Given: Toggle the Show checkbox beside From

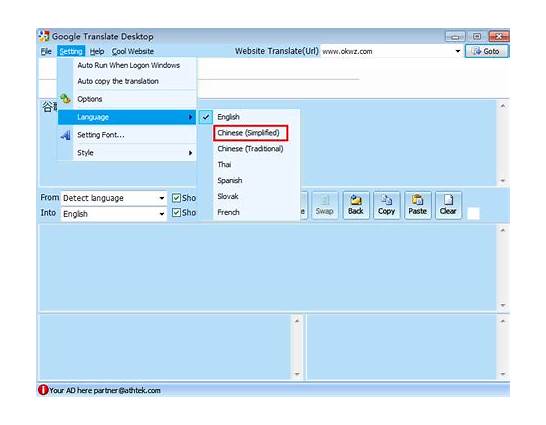Looking at the screenshot, I should click(176, 198).
